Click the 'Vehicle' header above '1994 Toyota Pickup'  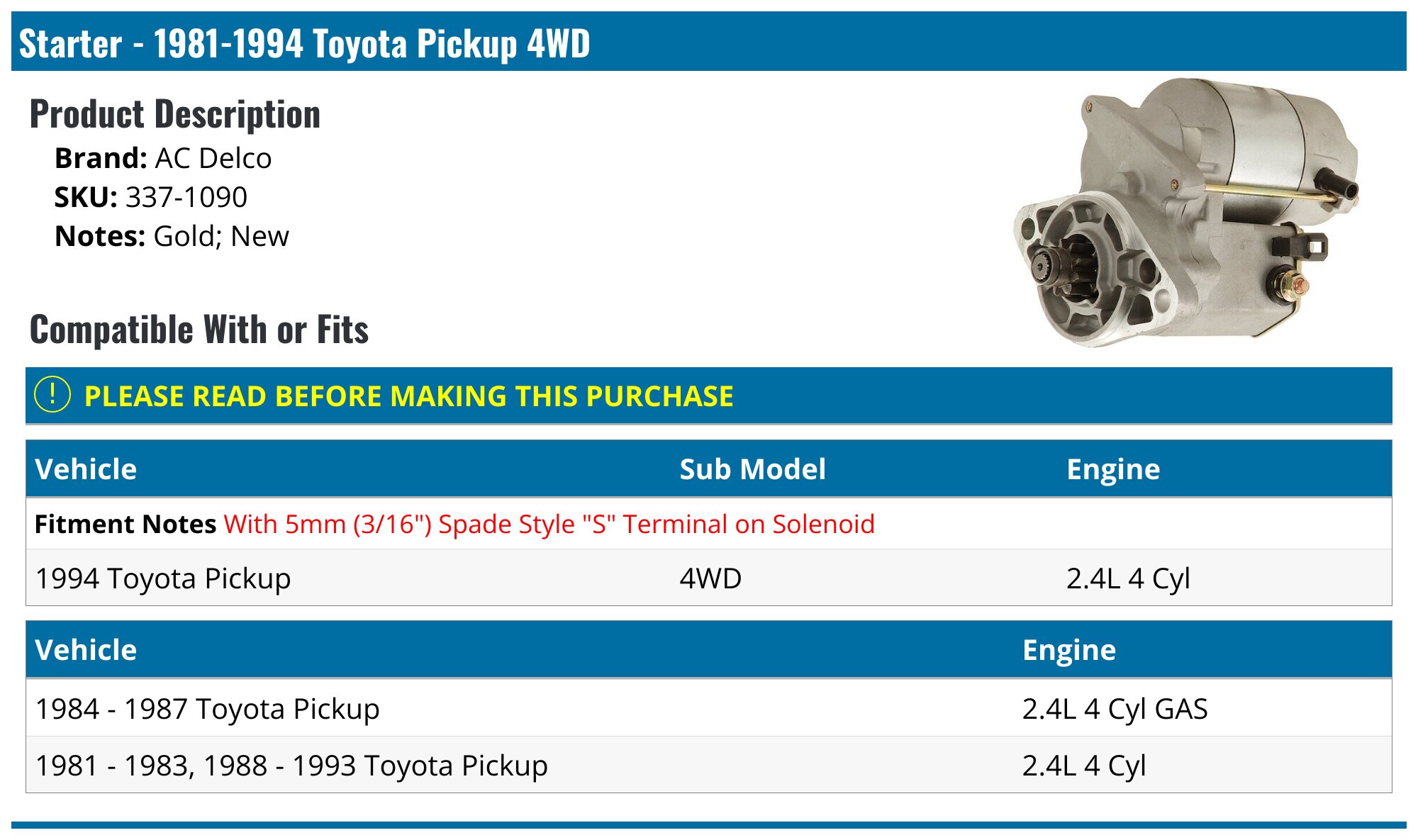(86, 469)
